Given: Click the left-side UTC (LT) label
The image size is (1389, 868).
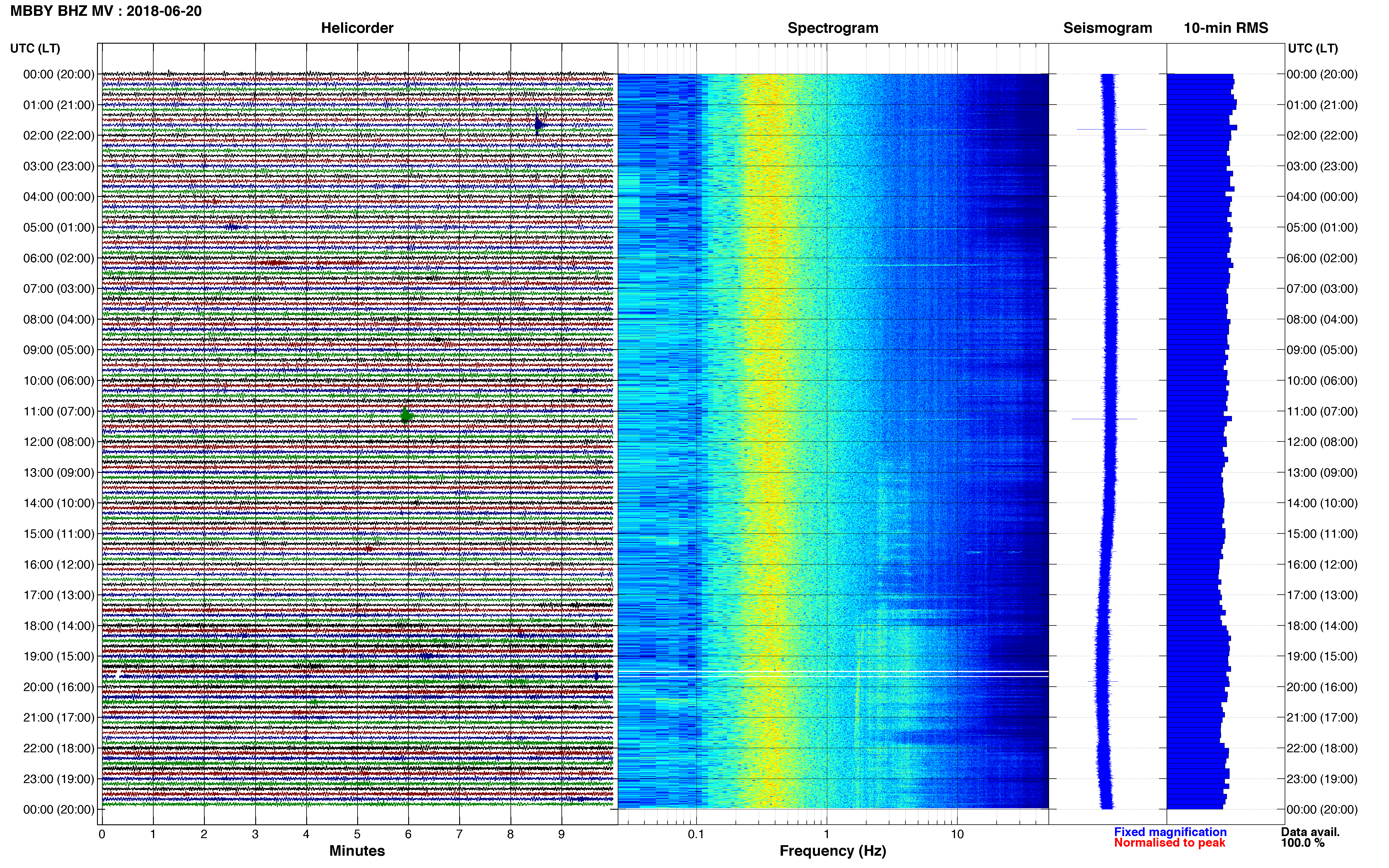Looking at the screenshot, I should click(35, 48).
